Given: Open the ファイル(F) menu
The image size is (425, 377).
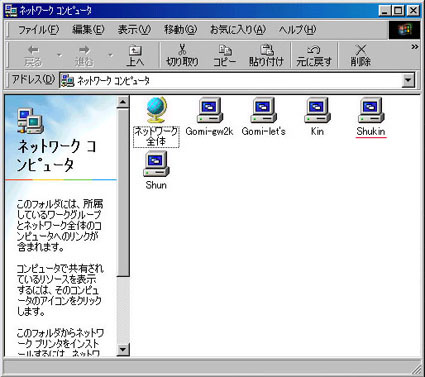Looking at the screenshot, I should coord(38,30).
